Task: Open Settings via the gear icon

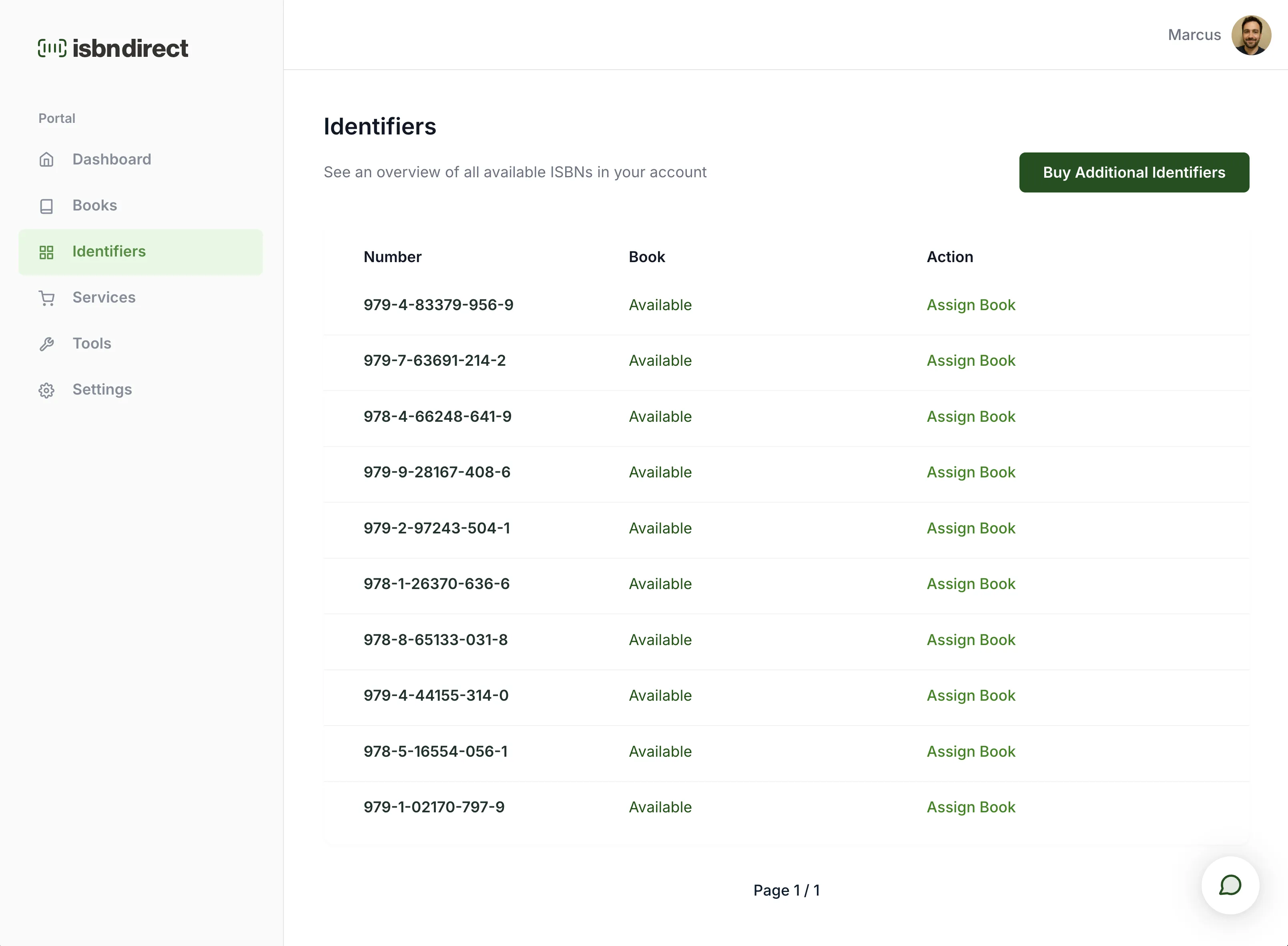Action: click(46, 389)
